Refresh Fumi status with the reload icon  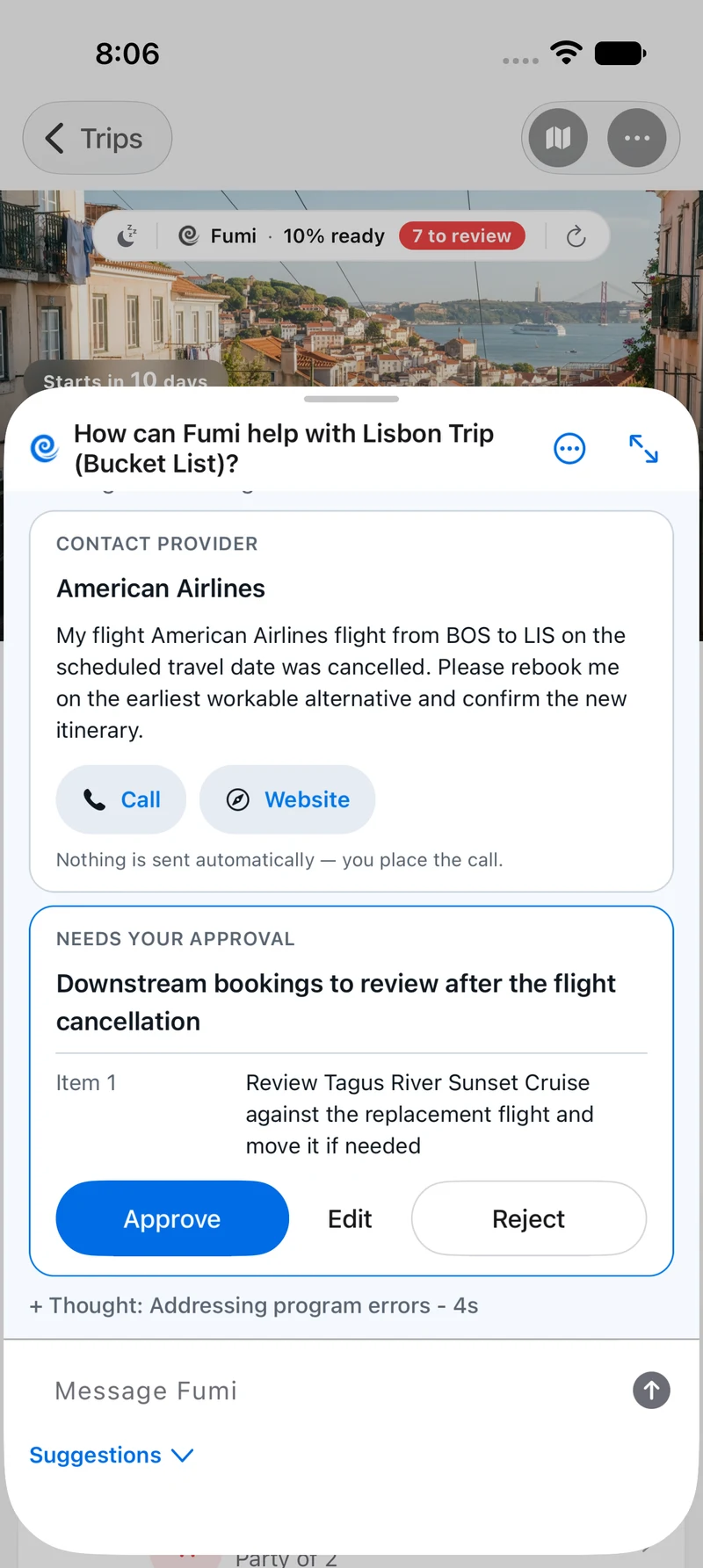(576, 235)
